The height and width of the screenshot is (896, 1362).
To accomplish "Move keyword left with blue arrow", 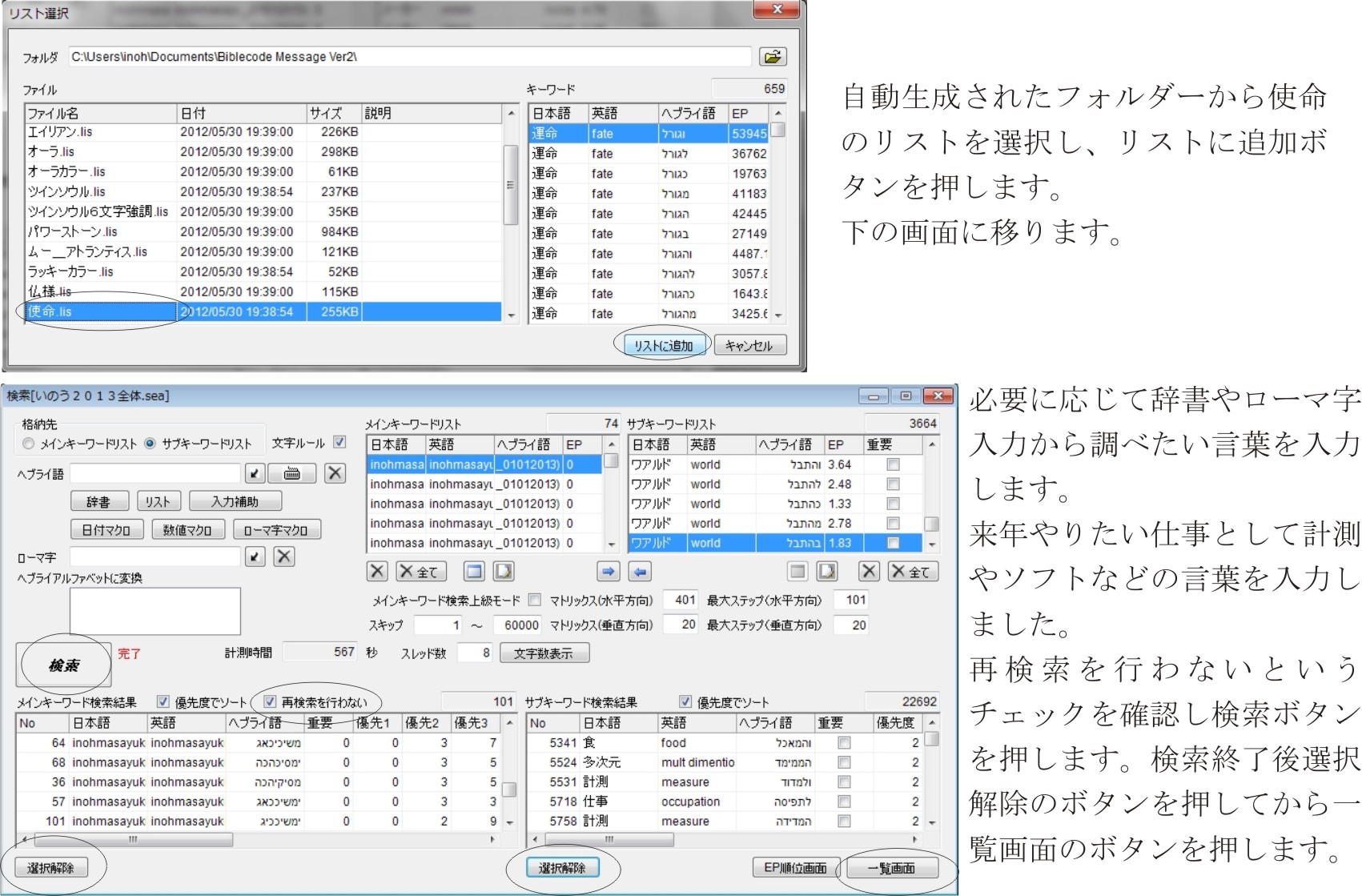I will coord(639,572).
